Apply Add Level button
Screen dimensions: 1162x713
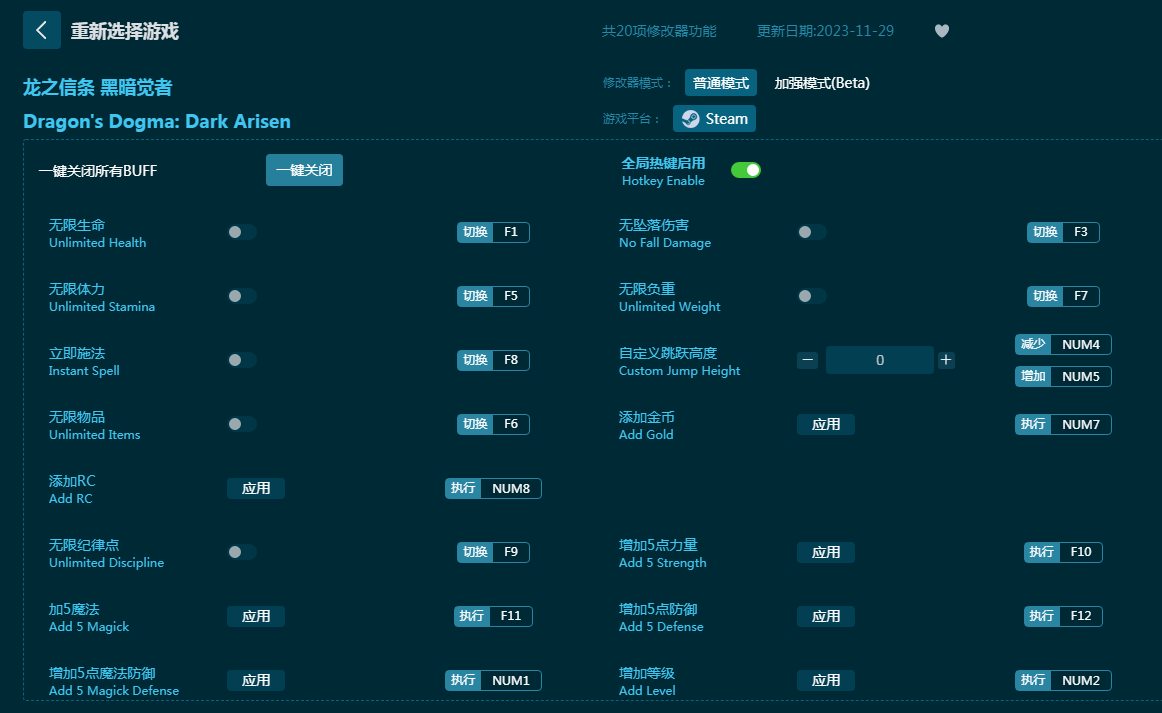tap(826, 680)
